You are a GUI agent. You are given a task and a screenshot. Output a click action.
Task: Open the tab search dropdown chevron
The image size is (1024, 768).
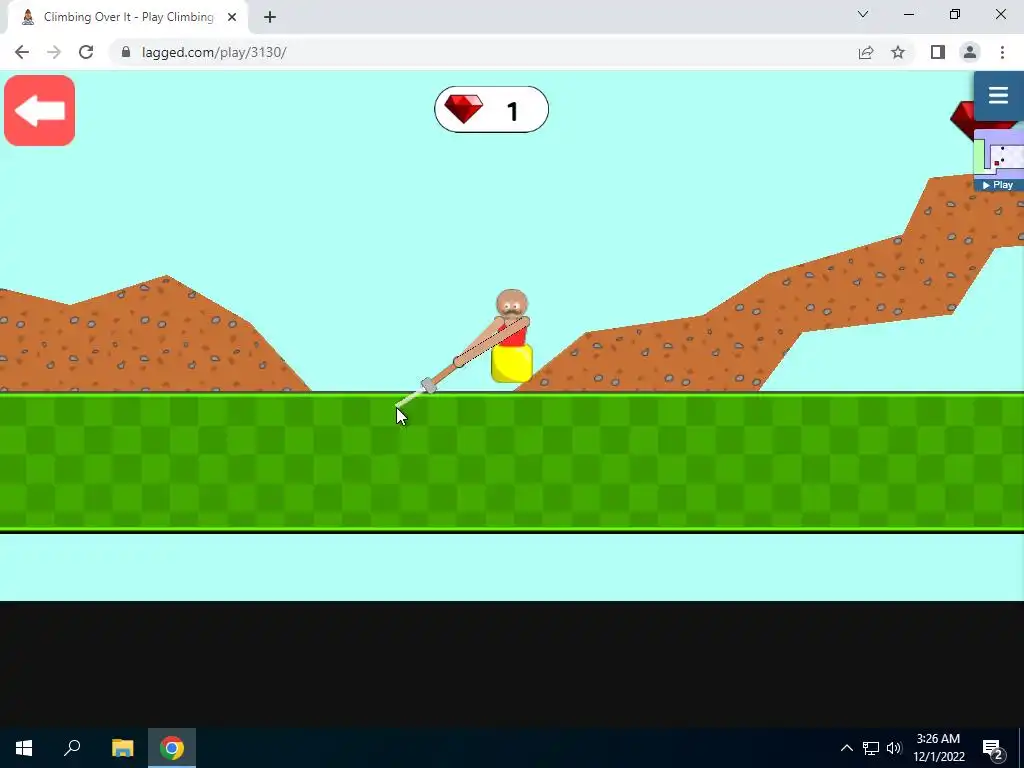(863, 14)
